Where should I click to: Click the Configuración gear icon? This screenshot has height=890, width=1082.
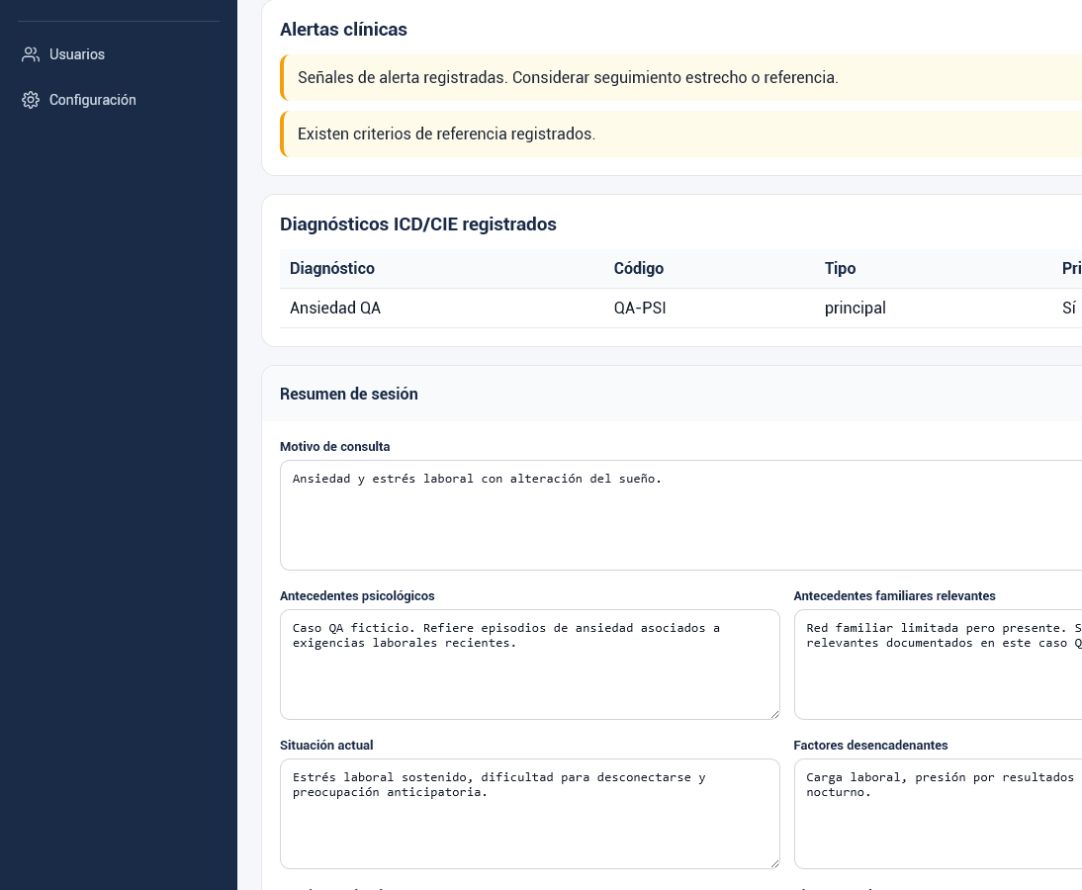[30, 100]
